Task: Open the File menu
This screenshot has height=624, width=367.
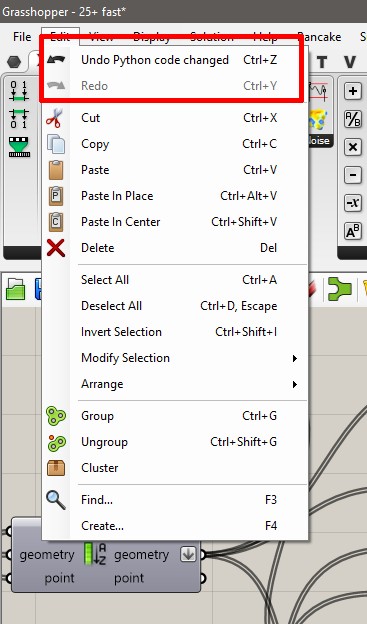Action: (x=22, y=37)
